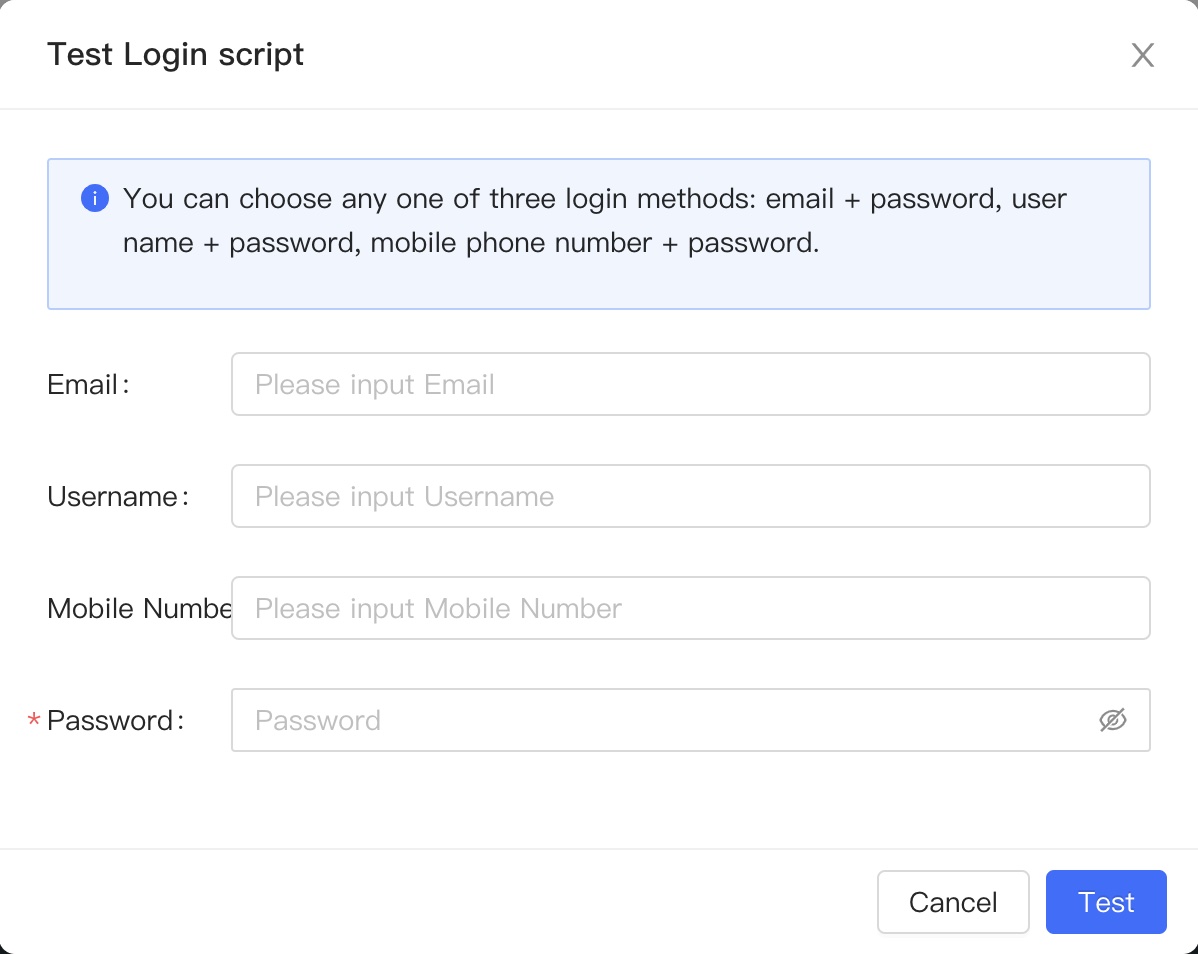The width and height of the screenshot is (1198, 954).
Task: Run the login script with Test button
Action: (x=1106, y=902)
